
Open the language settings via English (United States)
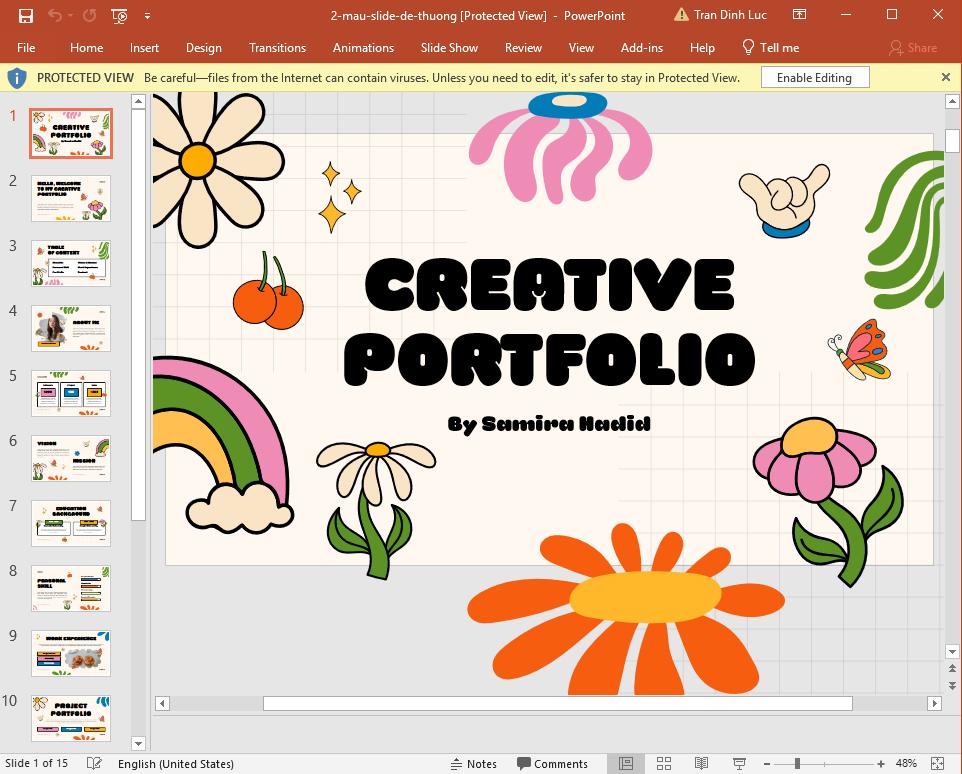click(x=176, y=763)
